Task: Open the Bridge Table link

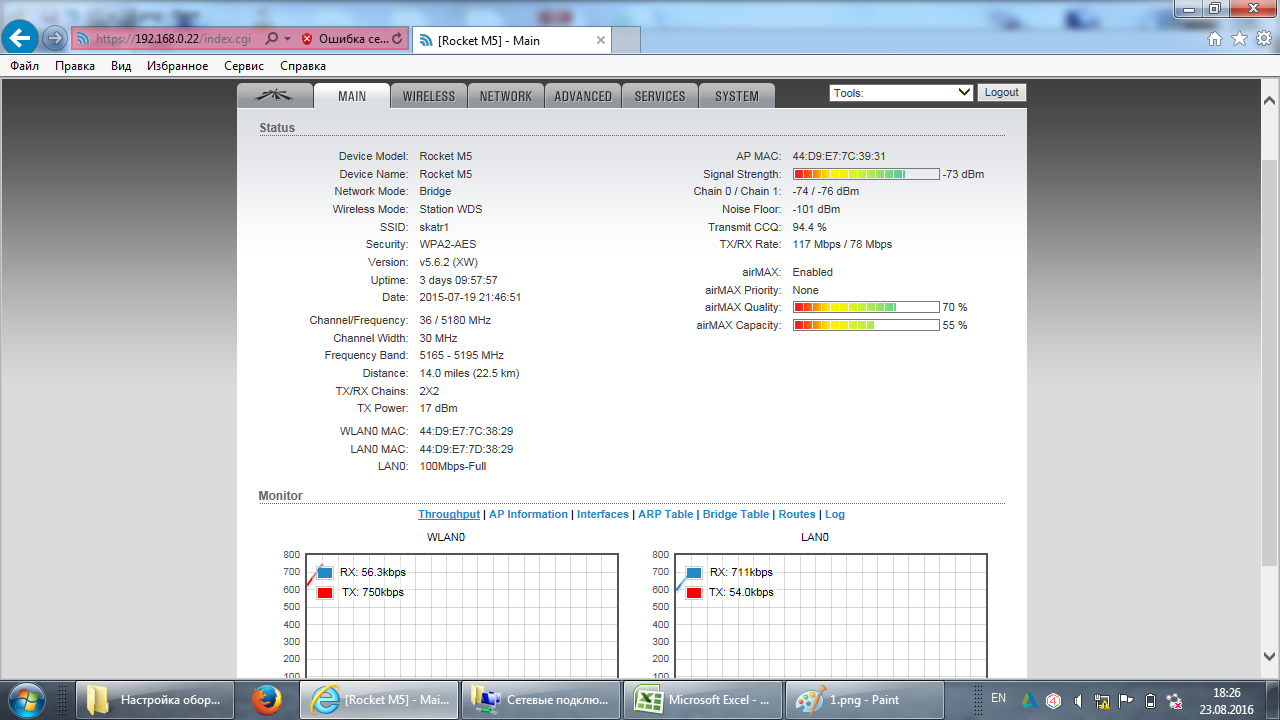Action: click(x=736, y=514)
